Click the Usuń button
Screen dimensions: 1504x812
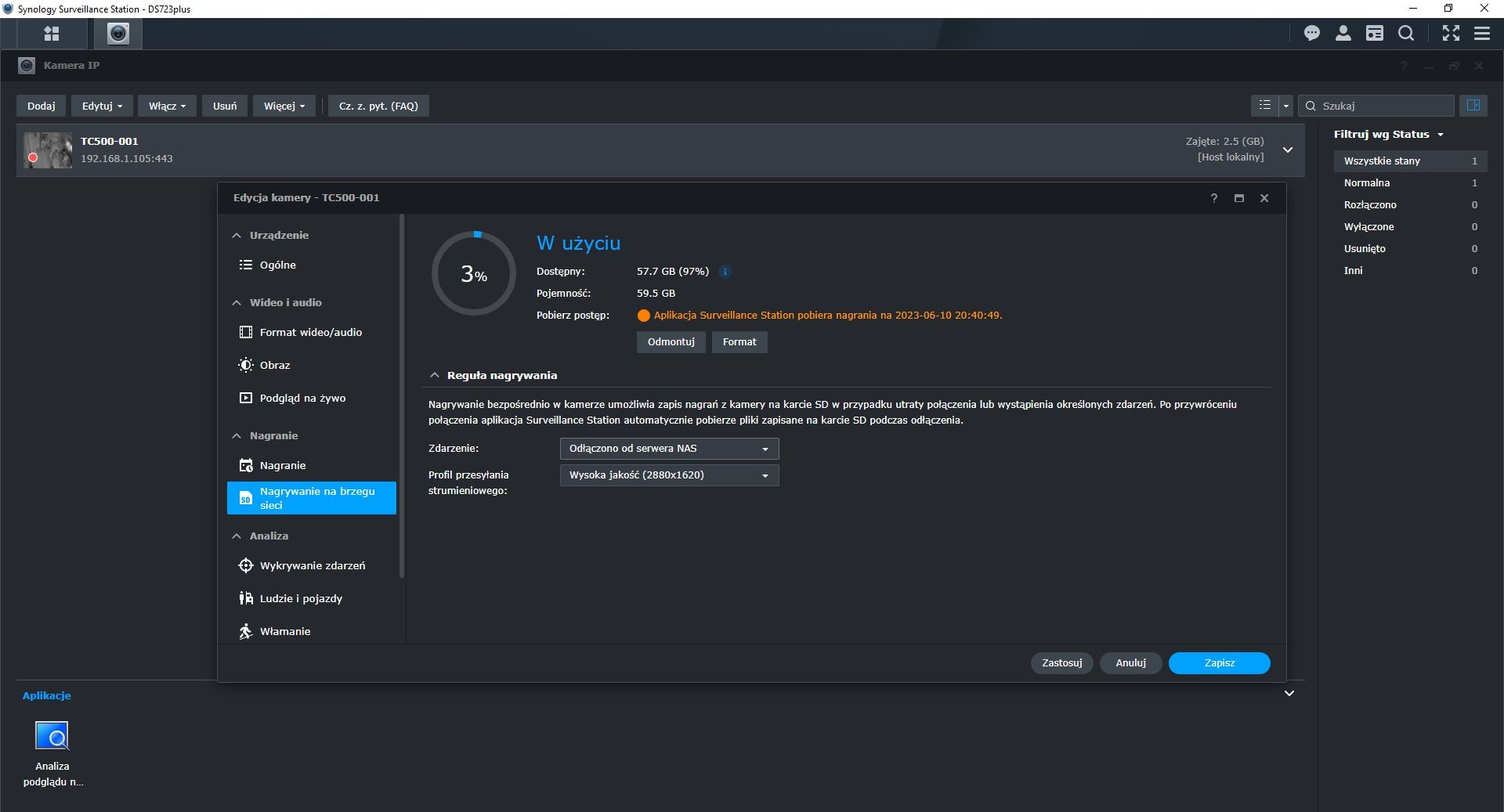[225, 106]
